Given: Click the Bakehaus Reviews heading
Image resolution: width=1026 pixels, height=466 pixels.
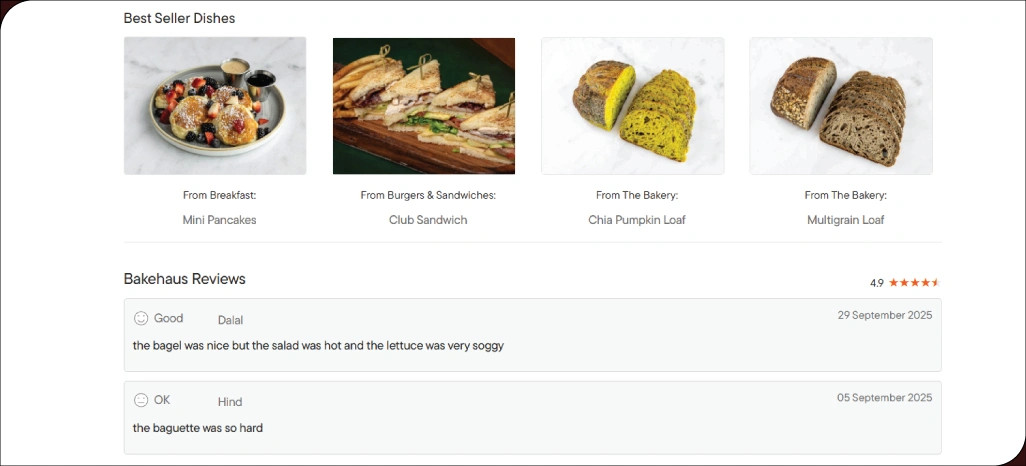Looking at the screenshot, I should [185, 279].
